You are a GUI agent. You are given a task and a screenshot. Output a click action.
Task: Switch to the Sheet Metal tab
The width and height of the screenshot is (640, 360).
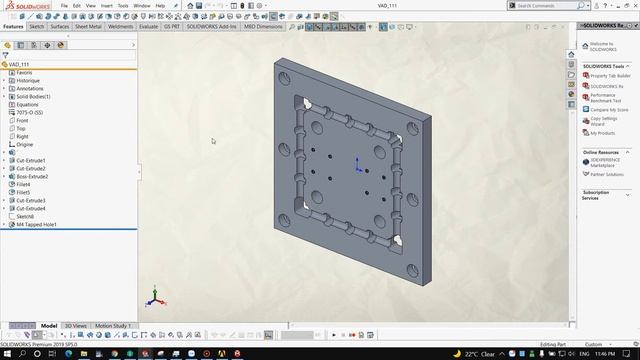[88, 27]
